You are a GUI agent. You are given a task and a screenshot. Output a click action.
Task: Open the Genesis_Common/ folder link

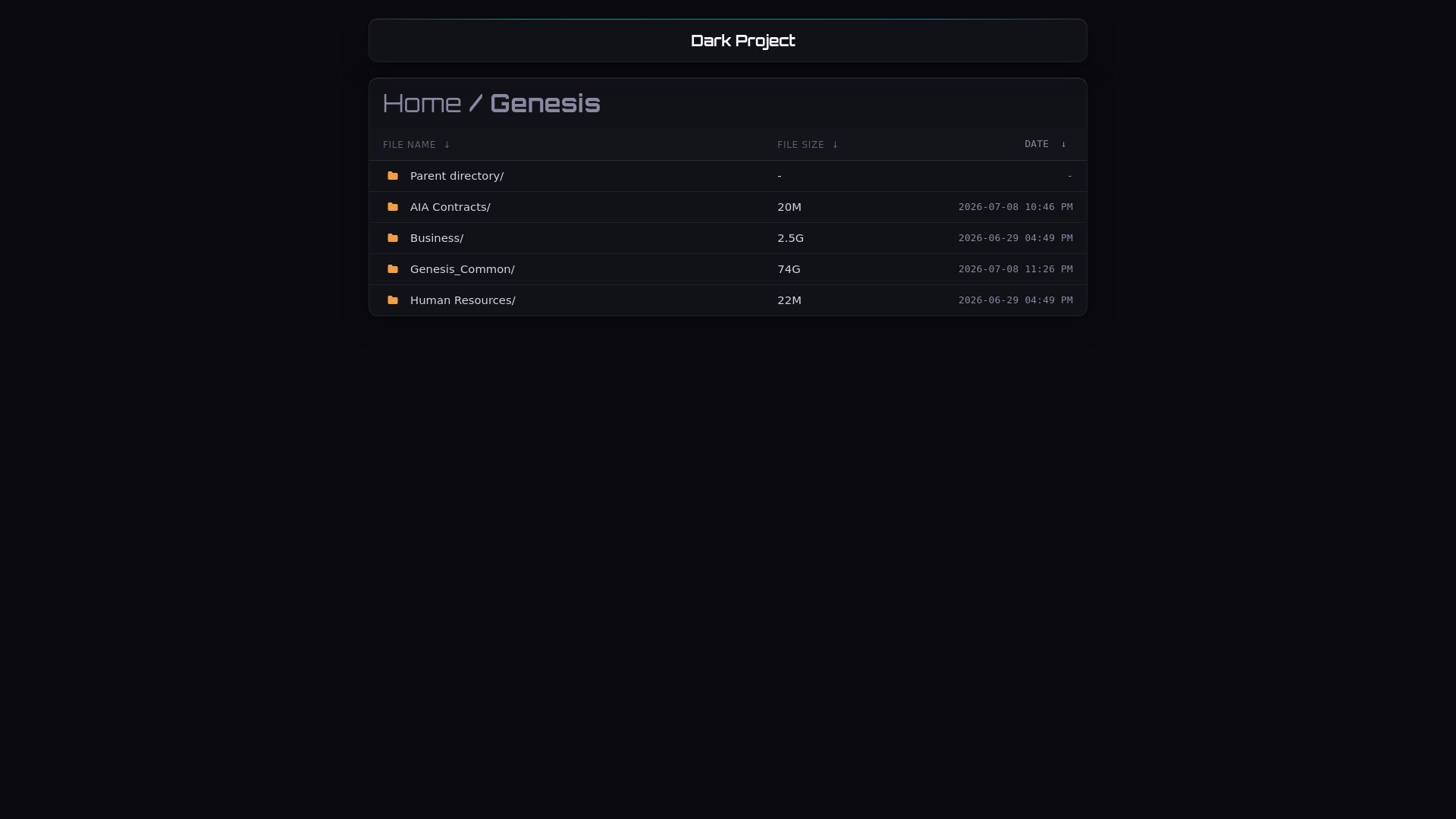click(x=463, y=269)
